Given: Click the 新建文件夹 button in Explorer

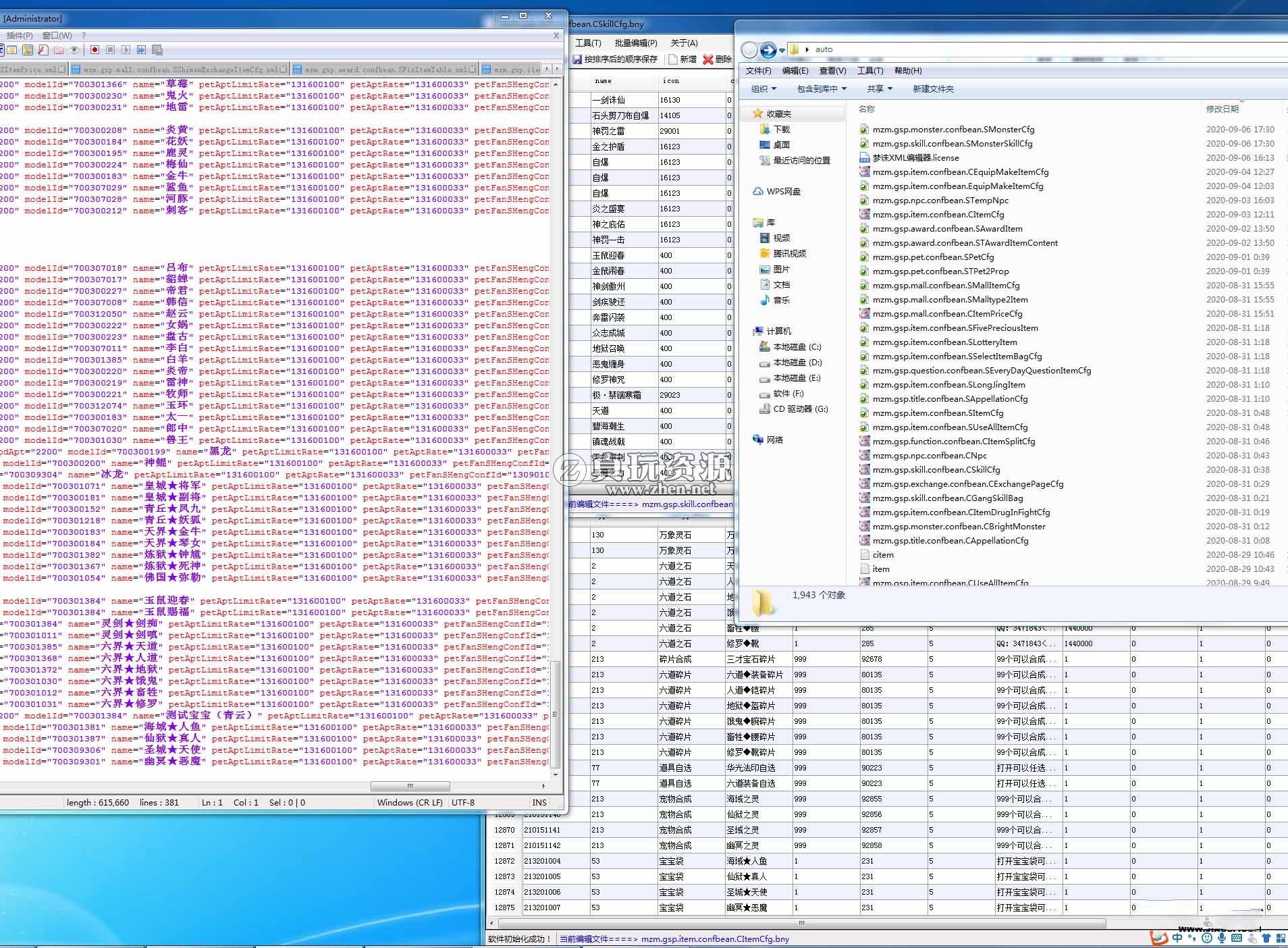Looking at the screenshot, I should pyautogui.click(x=933, y=88).
